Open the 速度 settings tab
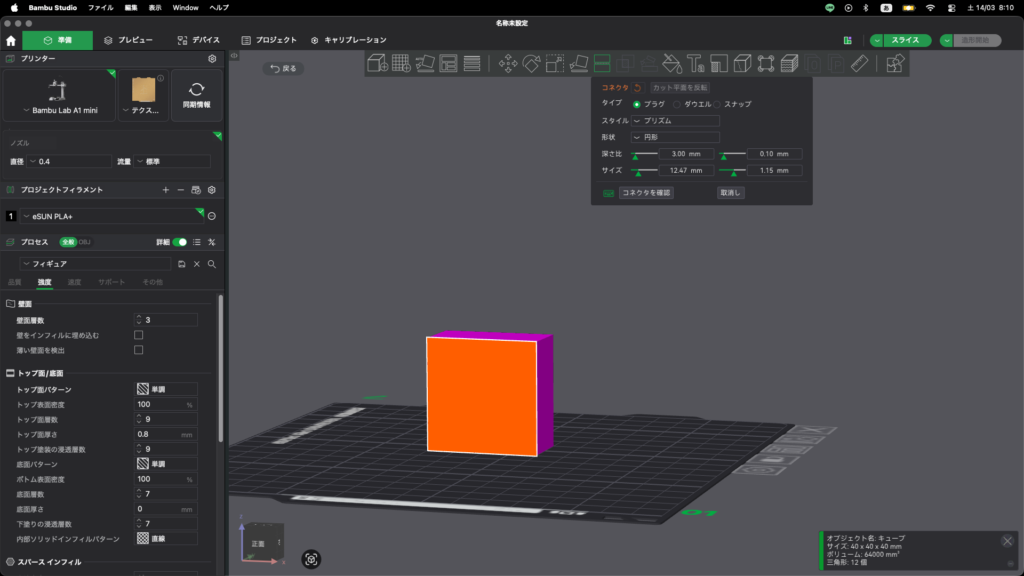This screenshot has width=1024, height=576. [x=75, y=282]
